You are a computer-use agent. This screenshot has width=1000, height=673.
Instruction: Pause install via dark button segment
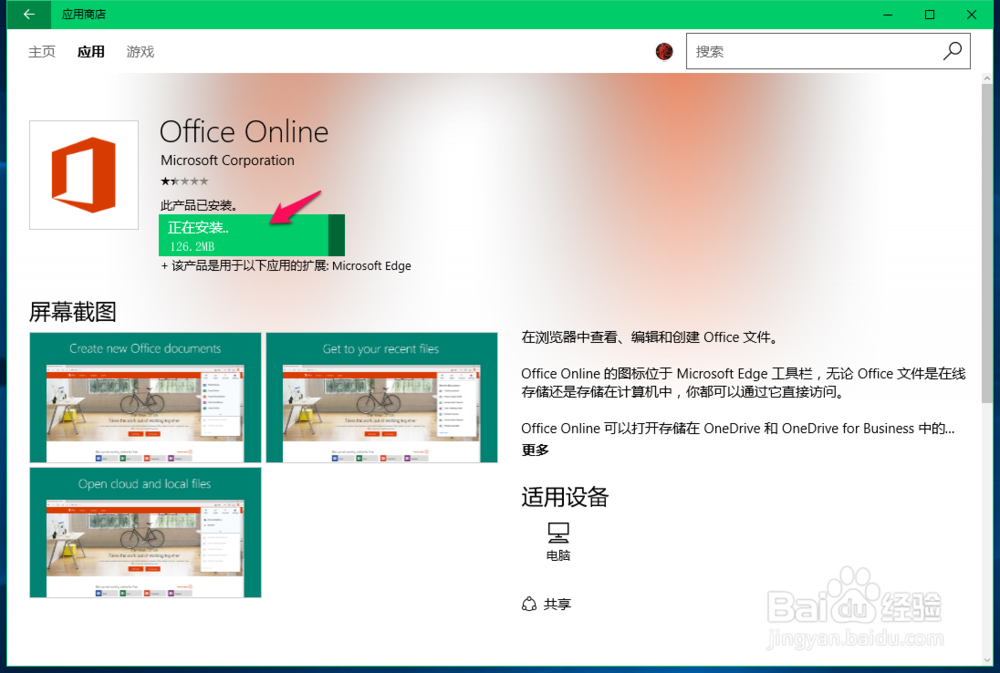click(336, 235)
